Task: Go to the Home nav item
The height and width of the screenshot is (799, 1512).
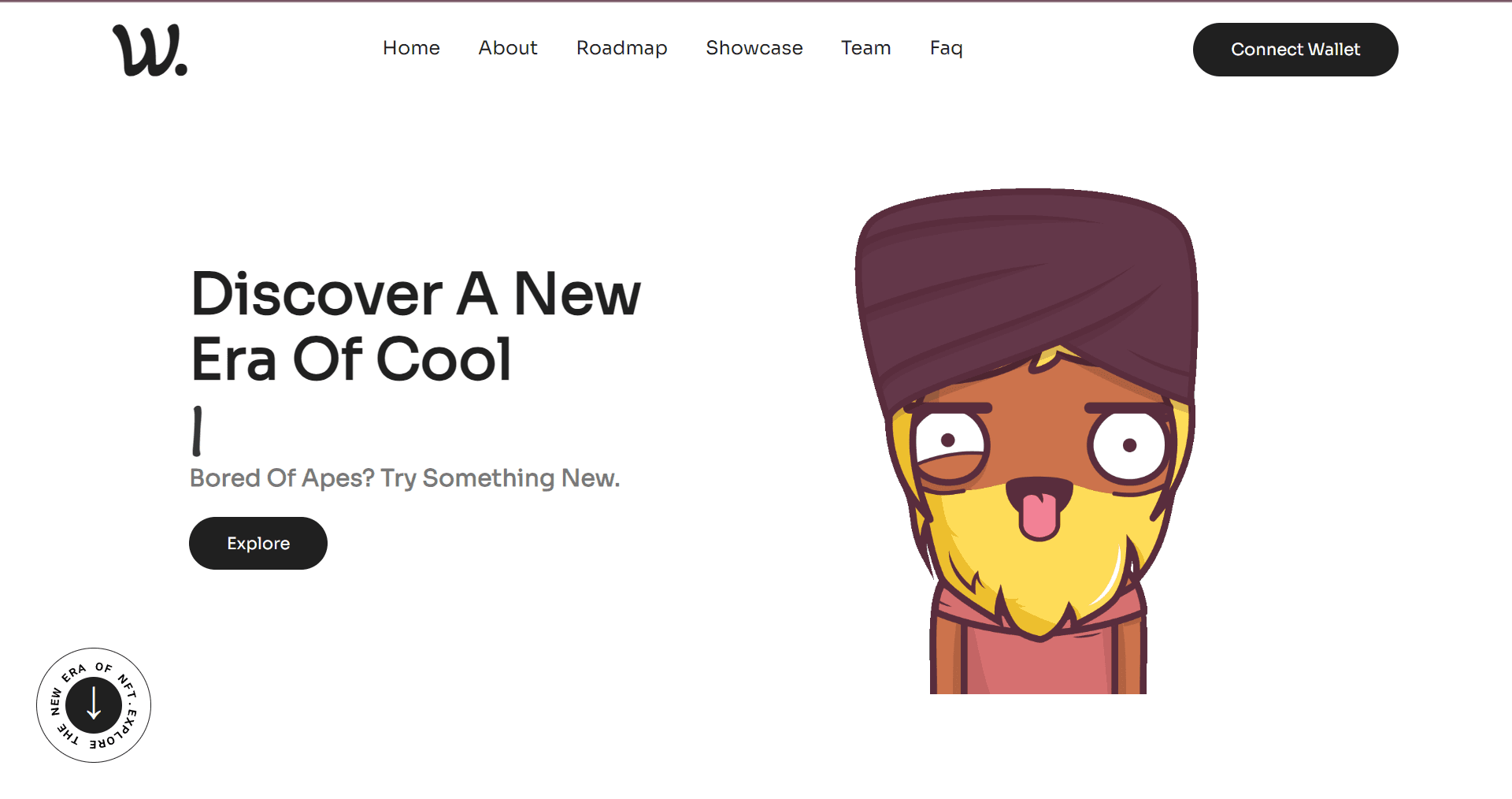Action: (x=411, y=48)
